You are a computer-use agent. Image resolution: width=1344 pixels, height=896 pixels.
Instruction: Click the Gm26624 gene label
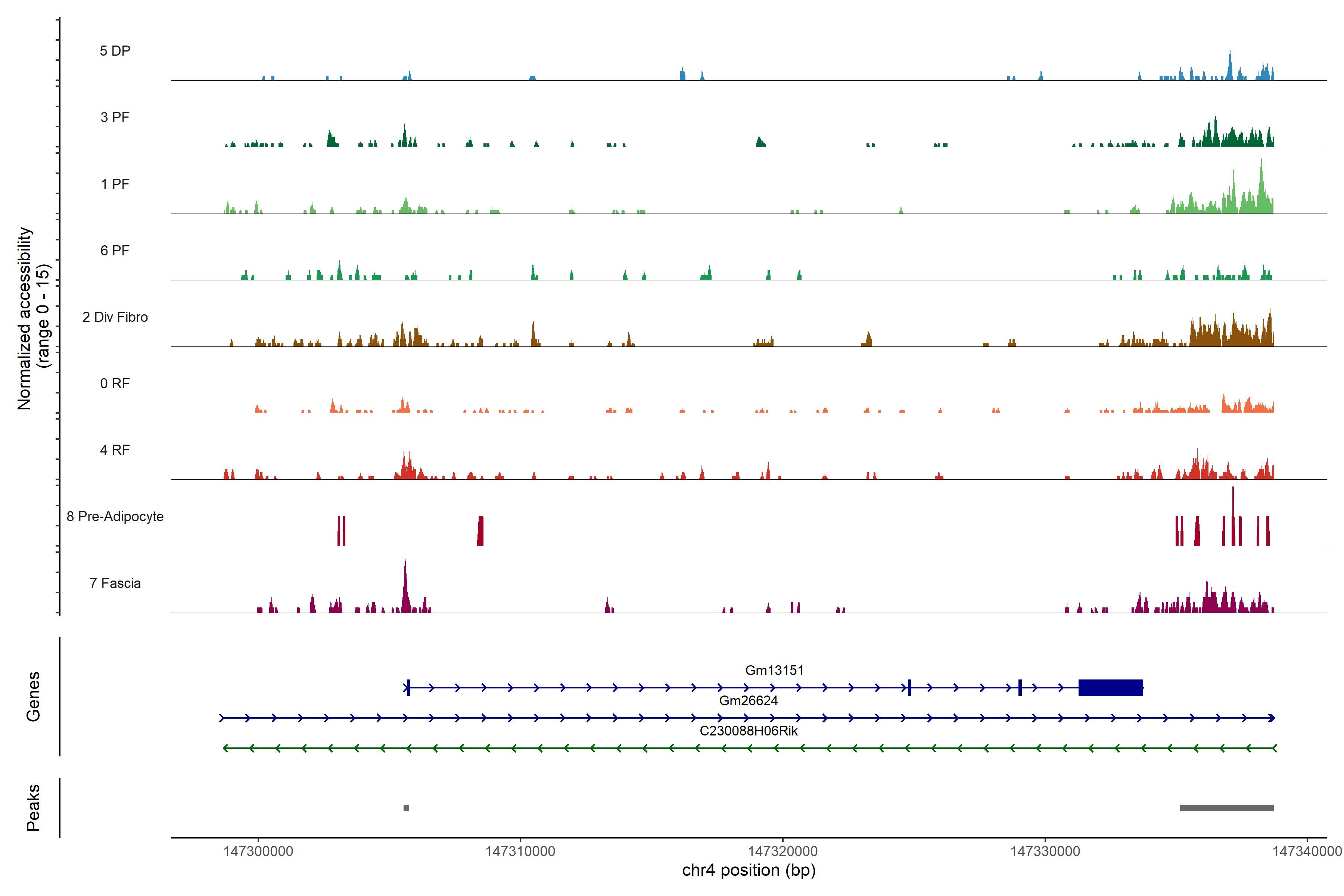pyautogui.click(x=748, y=701)
